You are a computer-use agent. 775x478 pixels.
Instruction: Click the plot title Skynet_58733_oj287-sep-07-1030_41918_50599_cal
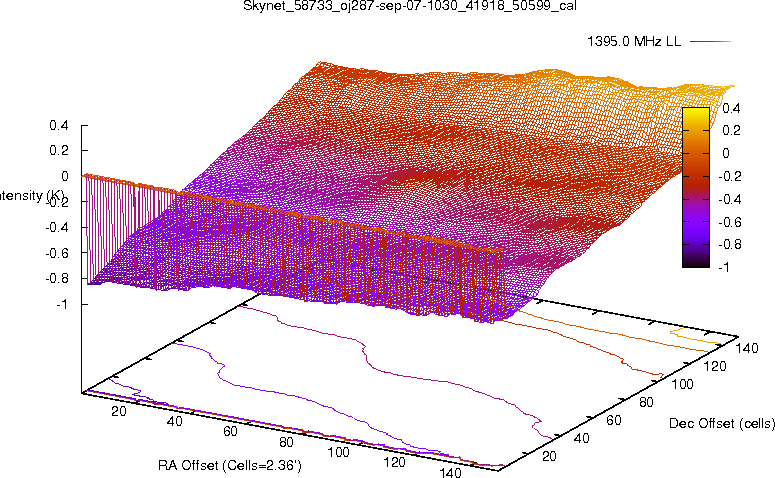point(410,6)
